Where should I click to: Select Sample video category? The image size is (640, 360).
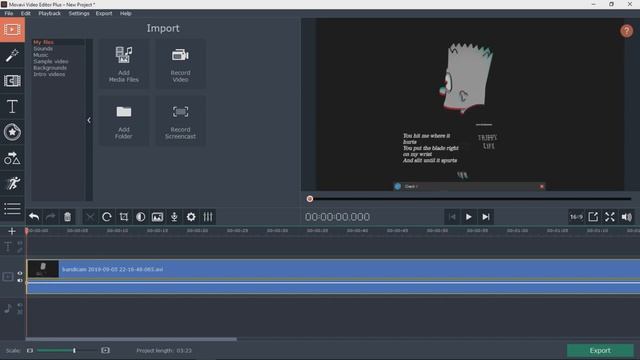pyautogui.click(x=51, y=61)
